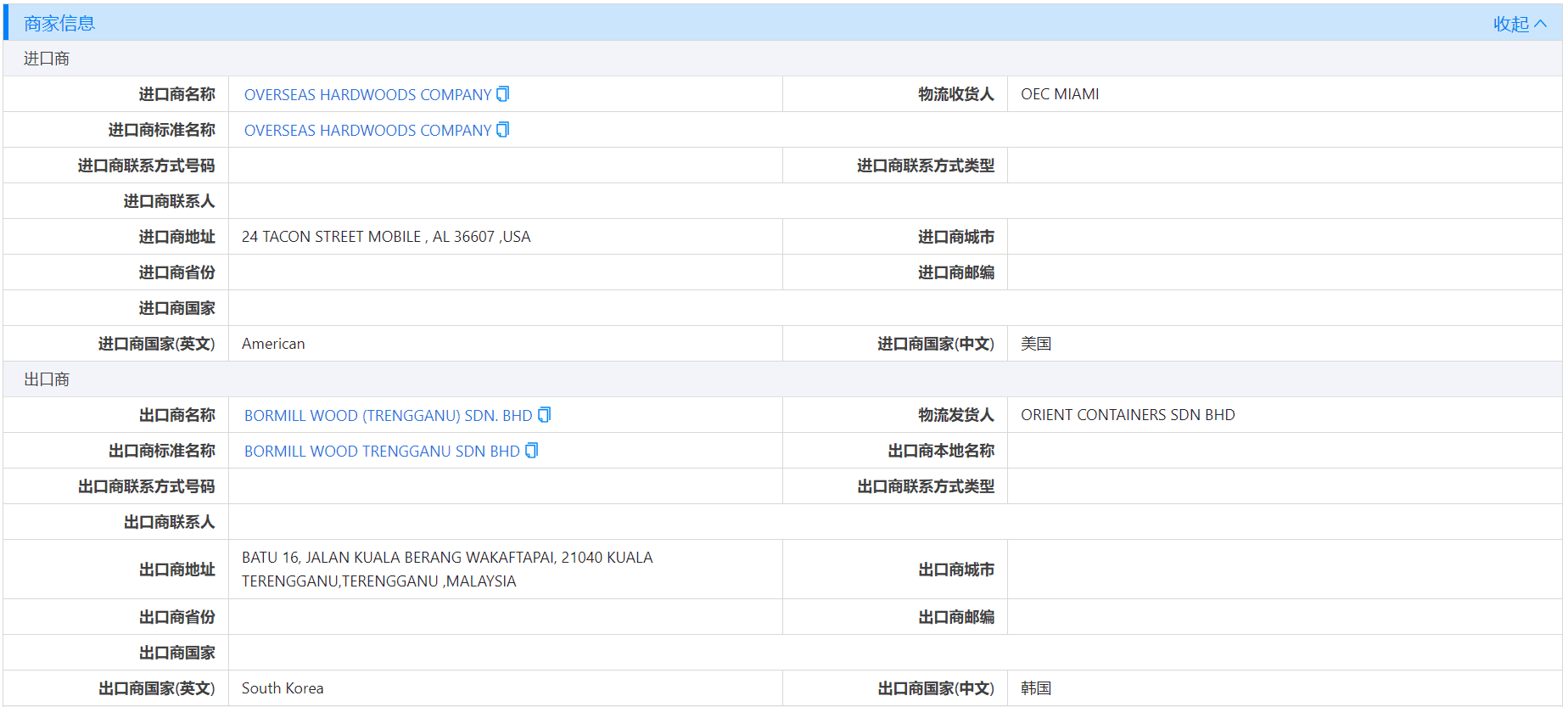Copy the exporter name BORMILL WOOD (TRENGGANU)

[x=545, y=415]
